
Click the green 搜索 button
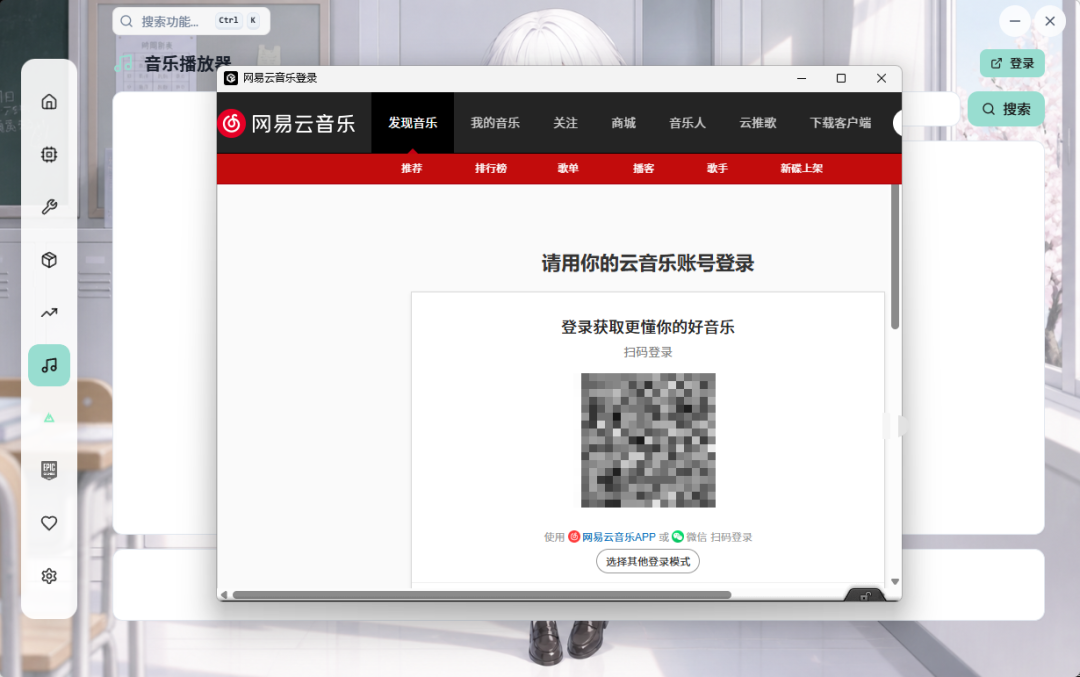1006,109
